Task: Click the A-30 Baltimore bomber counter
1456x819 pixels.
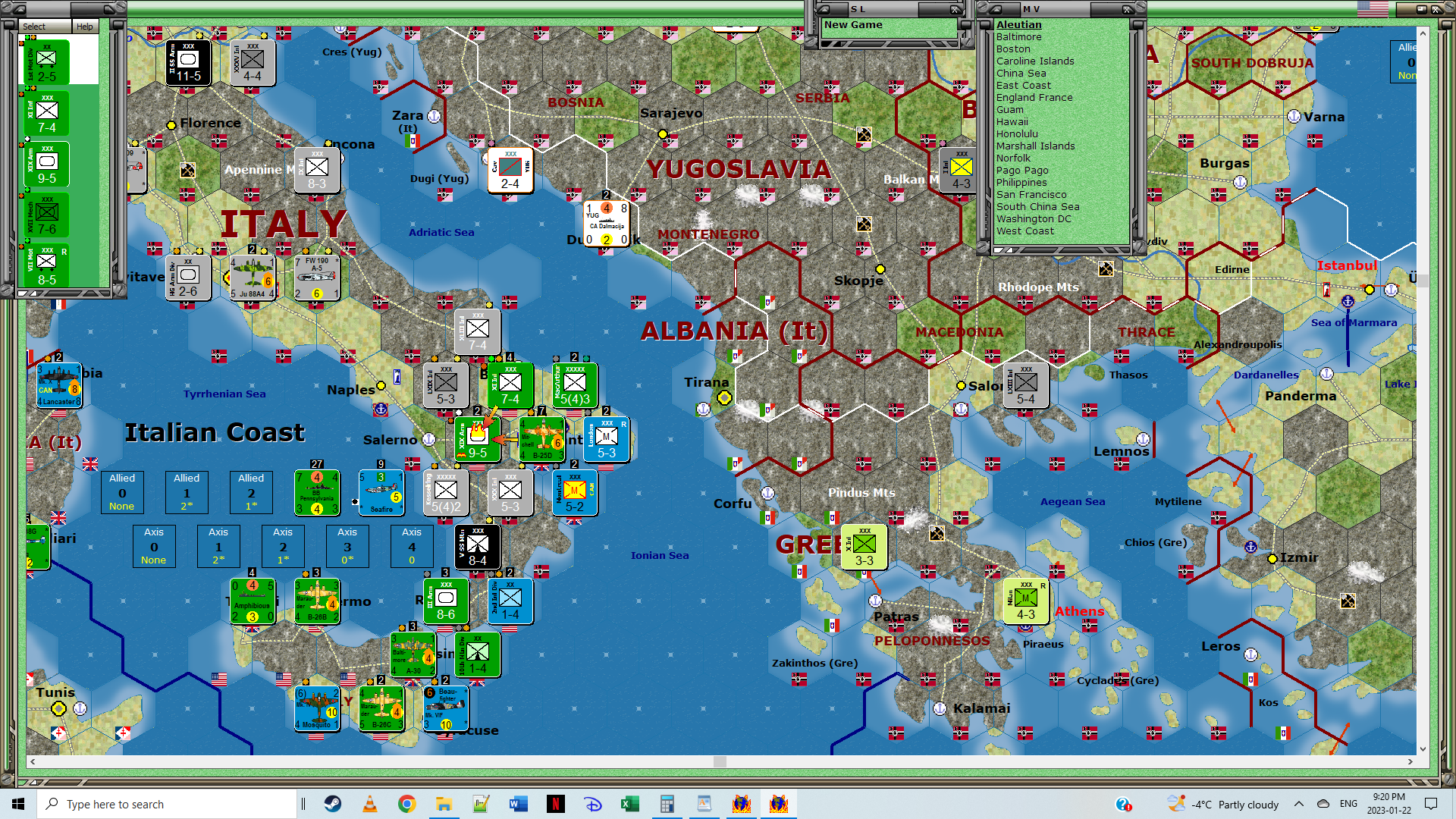Action: coord(413,654)
